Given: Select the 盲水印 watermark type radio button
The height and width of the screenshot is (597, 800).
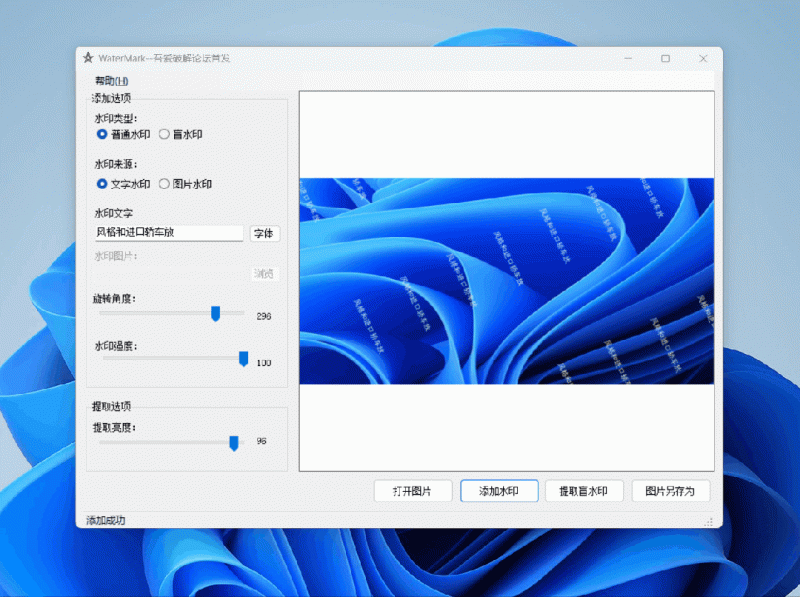Looking at the screenshot, I should coord(166,136).
